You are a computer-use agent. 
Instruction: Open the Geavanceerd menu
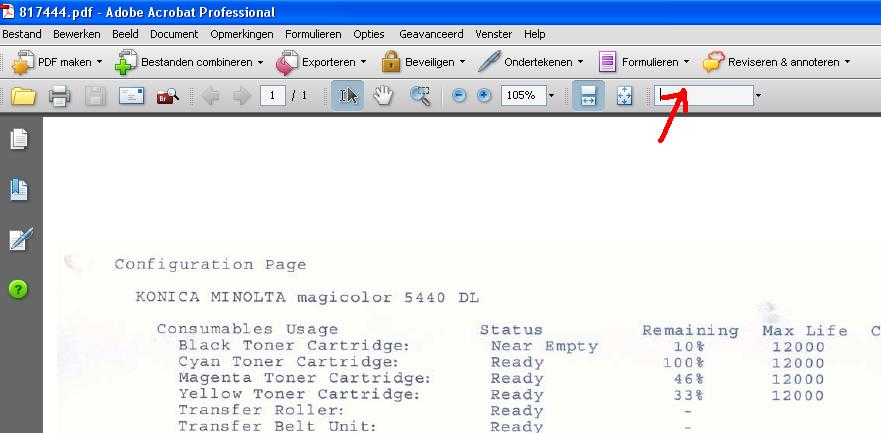pyautogui.click(x=432, y=34)
